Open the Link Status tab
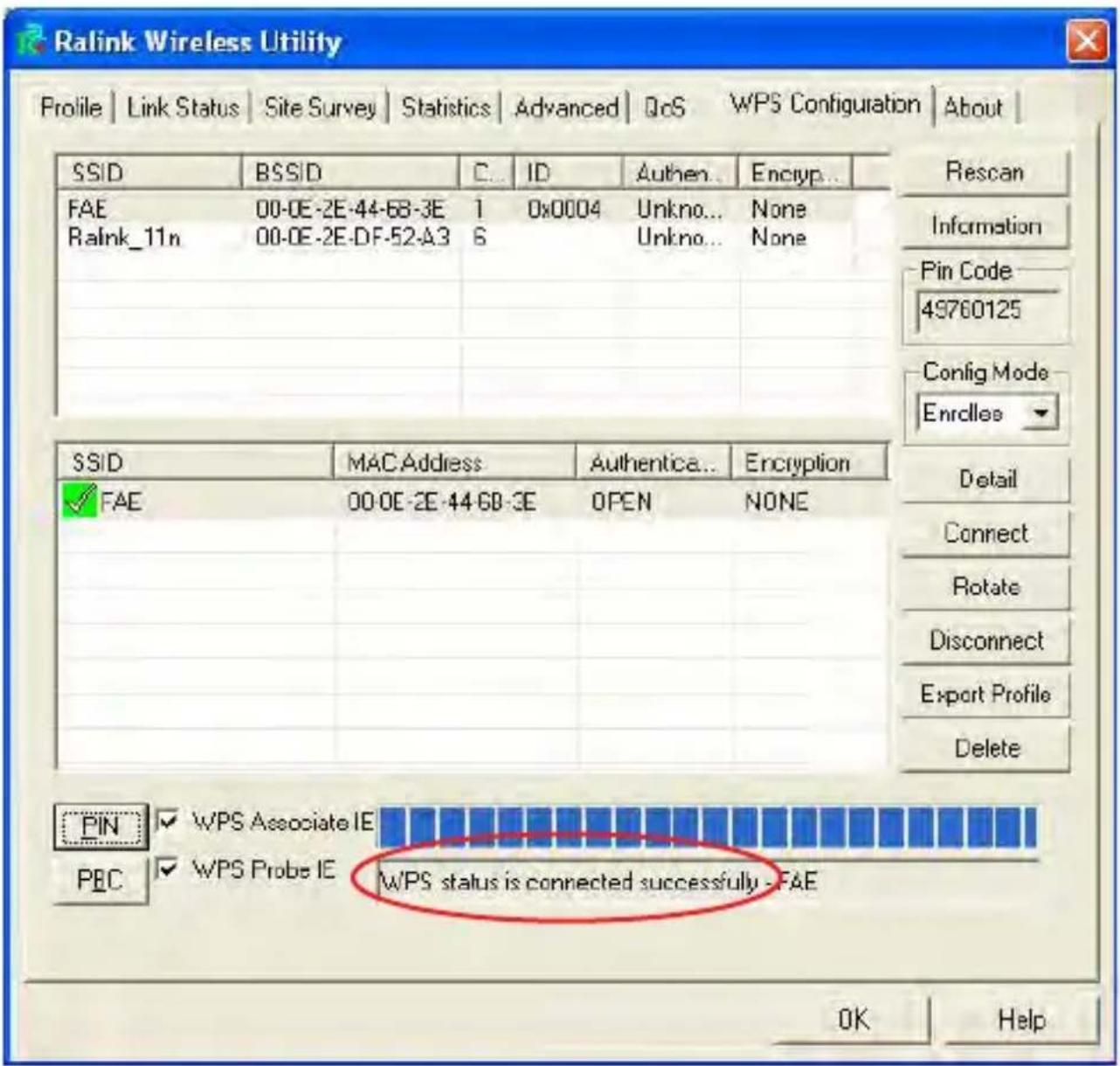Image resolution: width=1120 pixels, height=1066 pixels. click(183, 107)
